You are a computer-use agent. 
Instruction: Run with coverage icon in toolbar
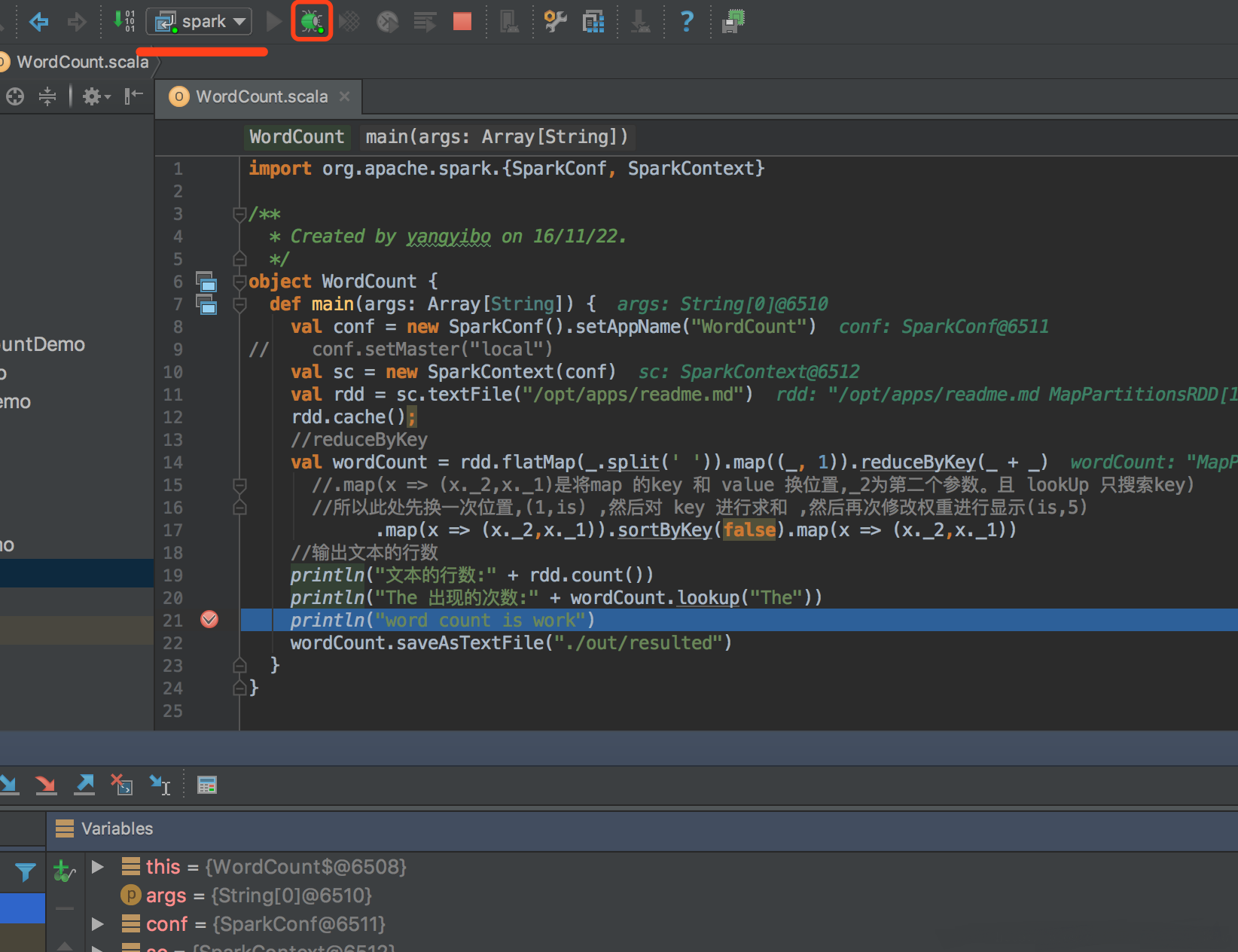coord(349,21)
